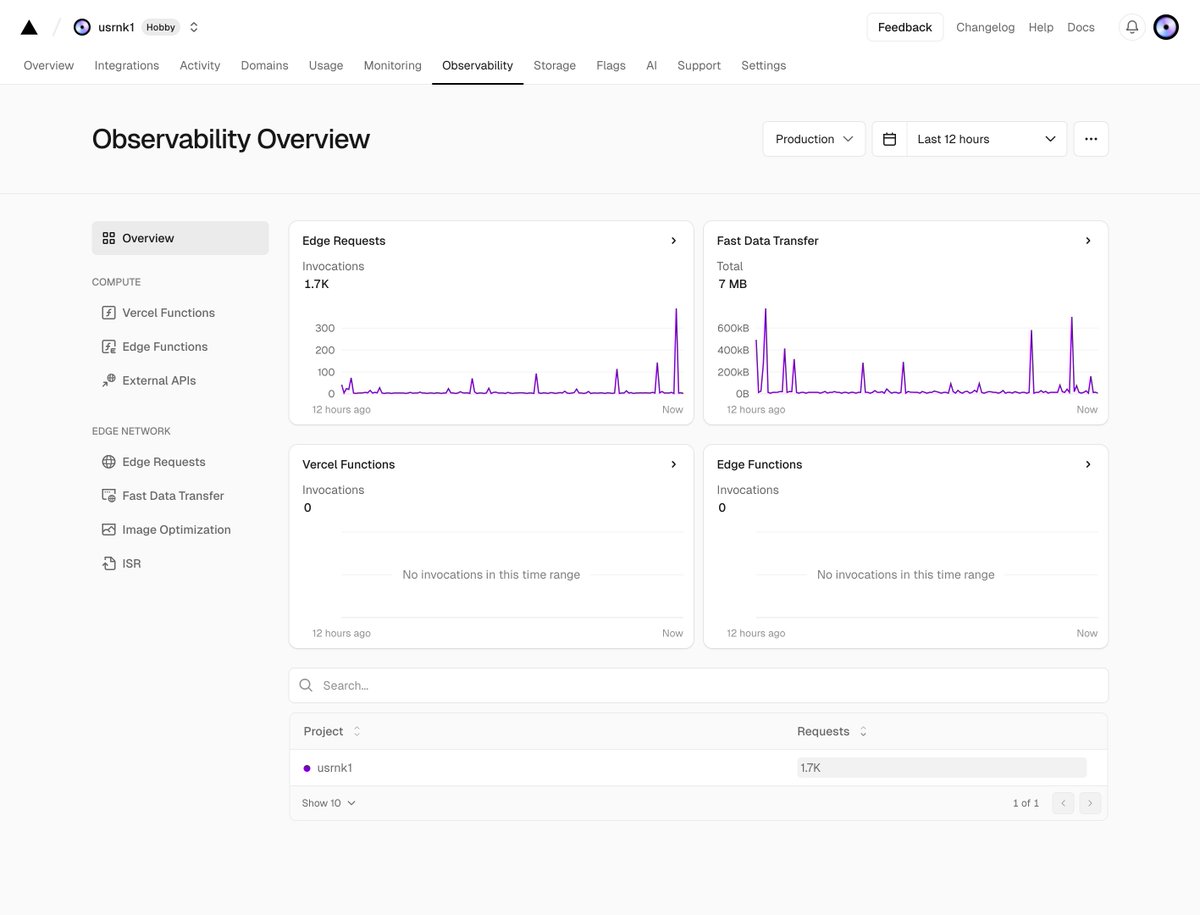Click the Edge Functions card title

[760, 465]
